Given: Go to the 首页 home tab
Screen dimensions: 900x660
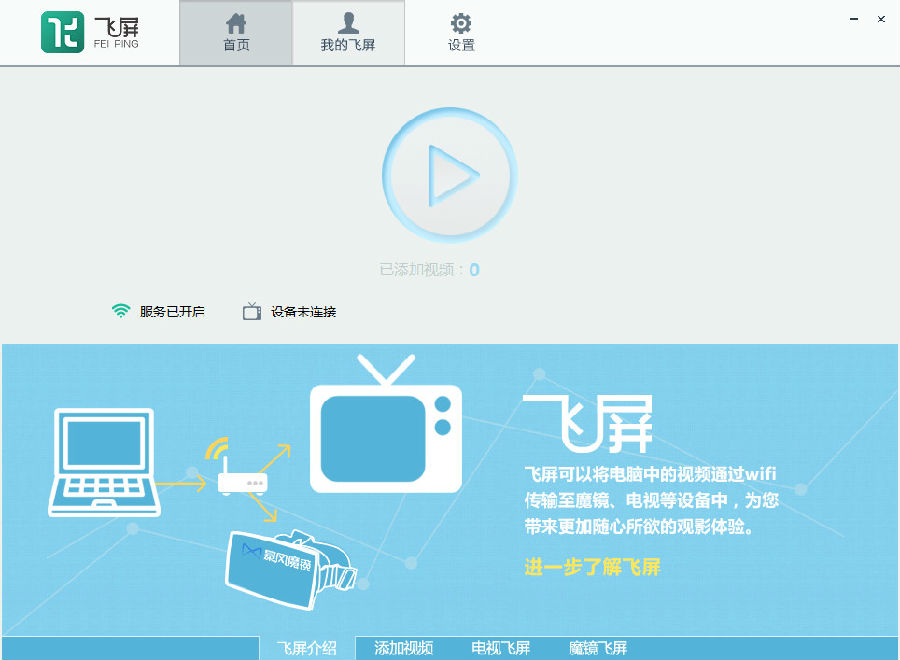Looking at the screenshot, I should click(x=236, y=33).
